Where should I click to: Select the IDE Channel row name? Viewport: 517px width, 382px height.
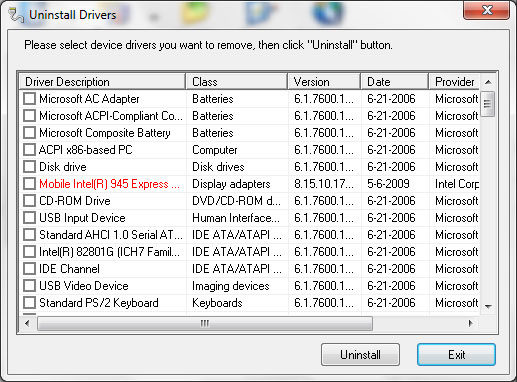tap(69, 269)
